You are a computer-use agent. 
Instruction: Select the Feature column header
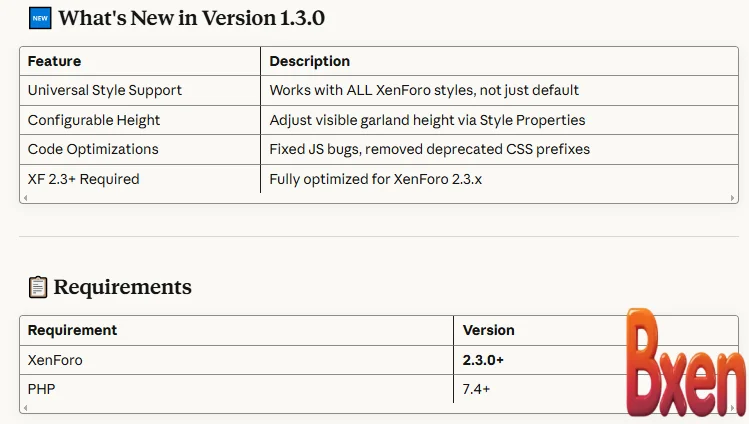click(x=54, y=61)
